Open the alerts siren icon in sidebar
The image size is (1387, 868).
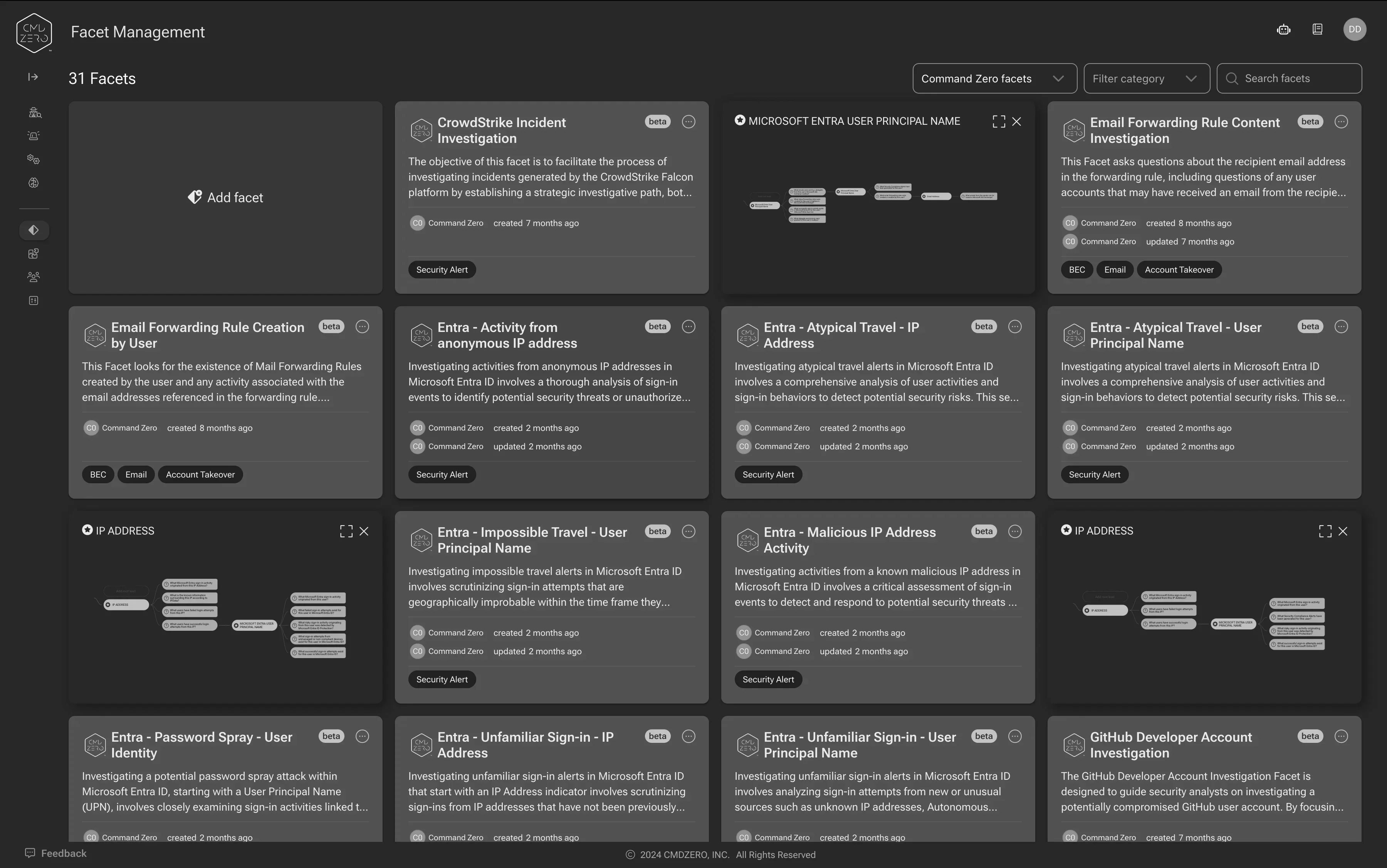coord(34,136)
